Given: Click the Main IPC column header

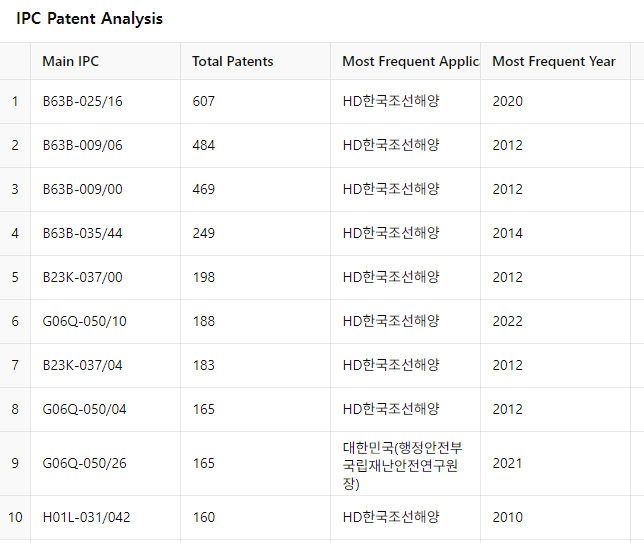Looking at the screenshot, I should tap(105, 61).
